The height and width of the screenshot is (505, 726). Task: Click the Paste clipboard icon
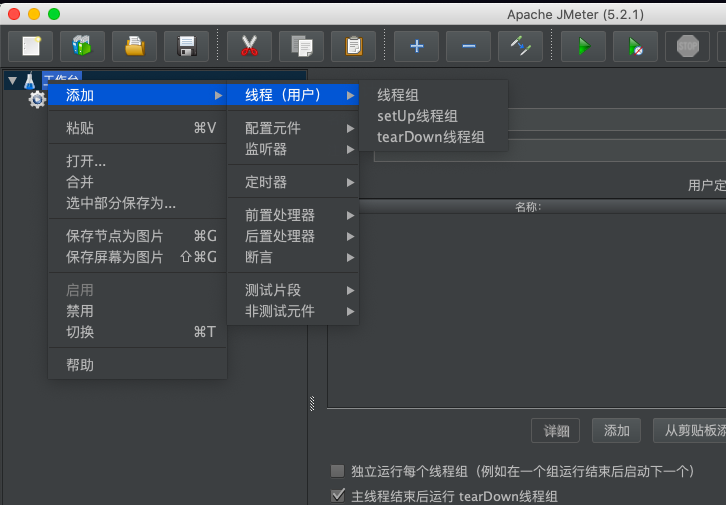353,46
